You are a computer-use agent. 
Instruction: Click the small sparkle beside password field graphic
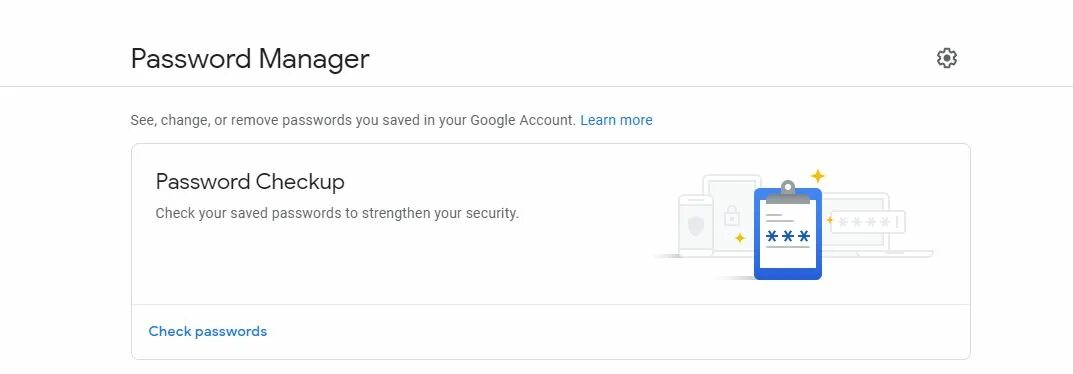pyautogui.click(x=829, y=220)
